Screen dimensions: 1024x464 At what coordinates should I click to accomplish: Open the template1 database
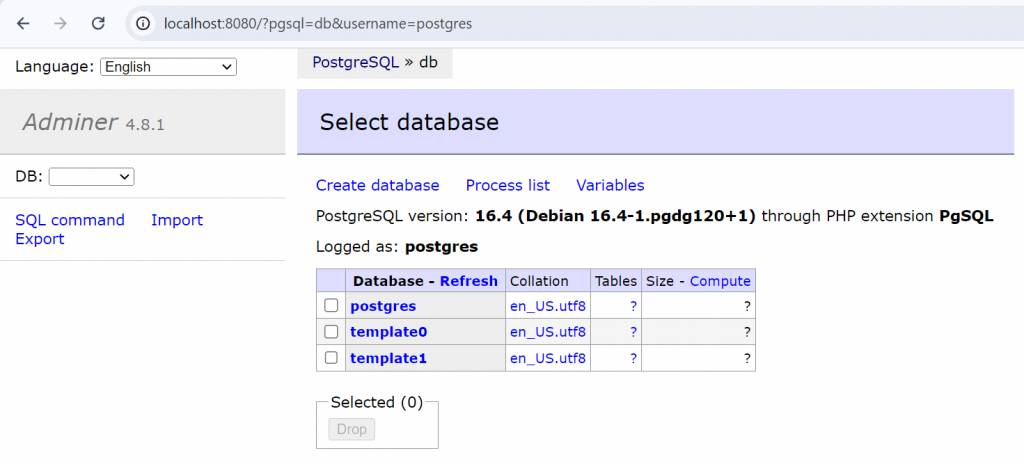(x=389, y=358)
